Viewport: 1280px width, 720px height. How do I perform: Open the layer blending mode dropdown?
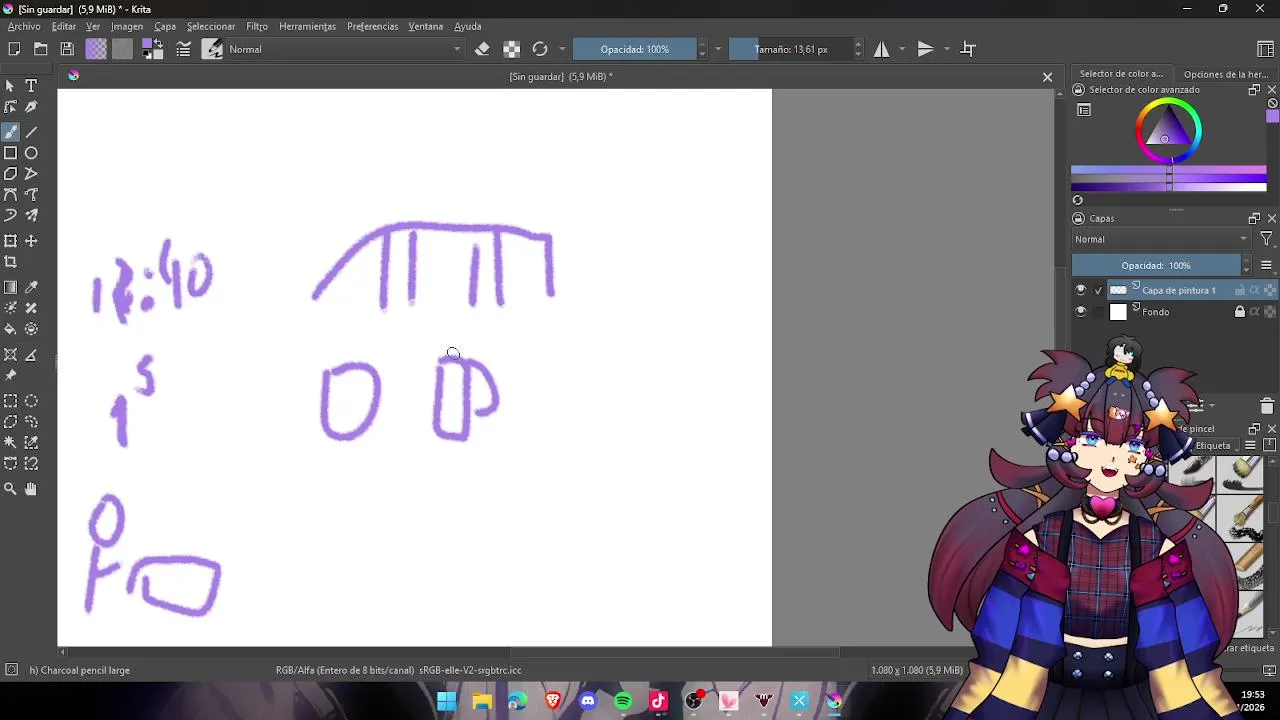pos(1161,239)
